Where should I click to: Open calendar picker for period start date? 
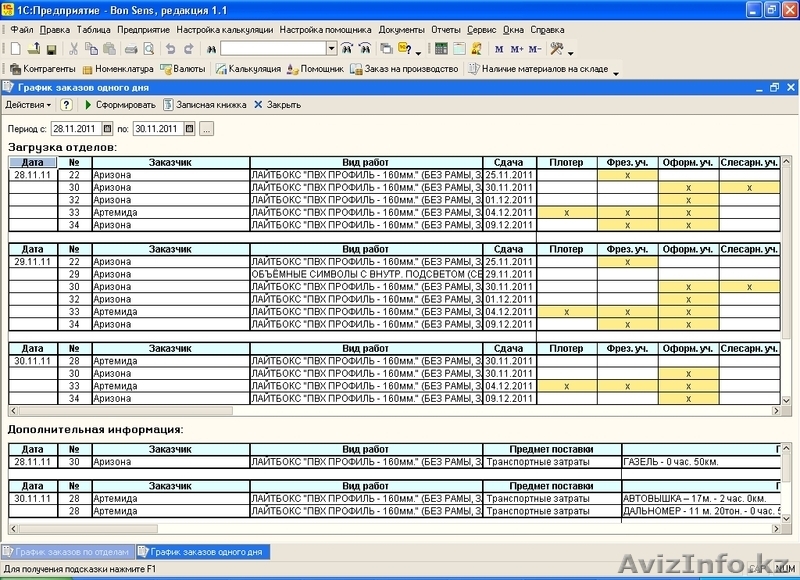click(107, 129)
